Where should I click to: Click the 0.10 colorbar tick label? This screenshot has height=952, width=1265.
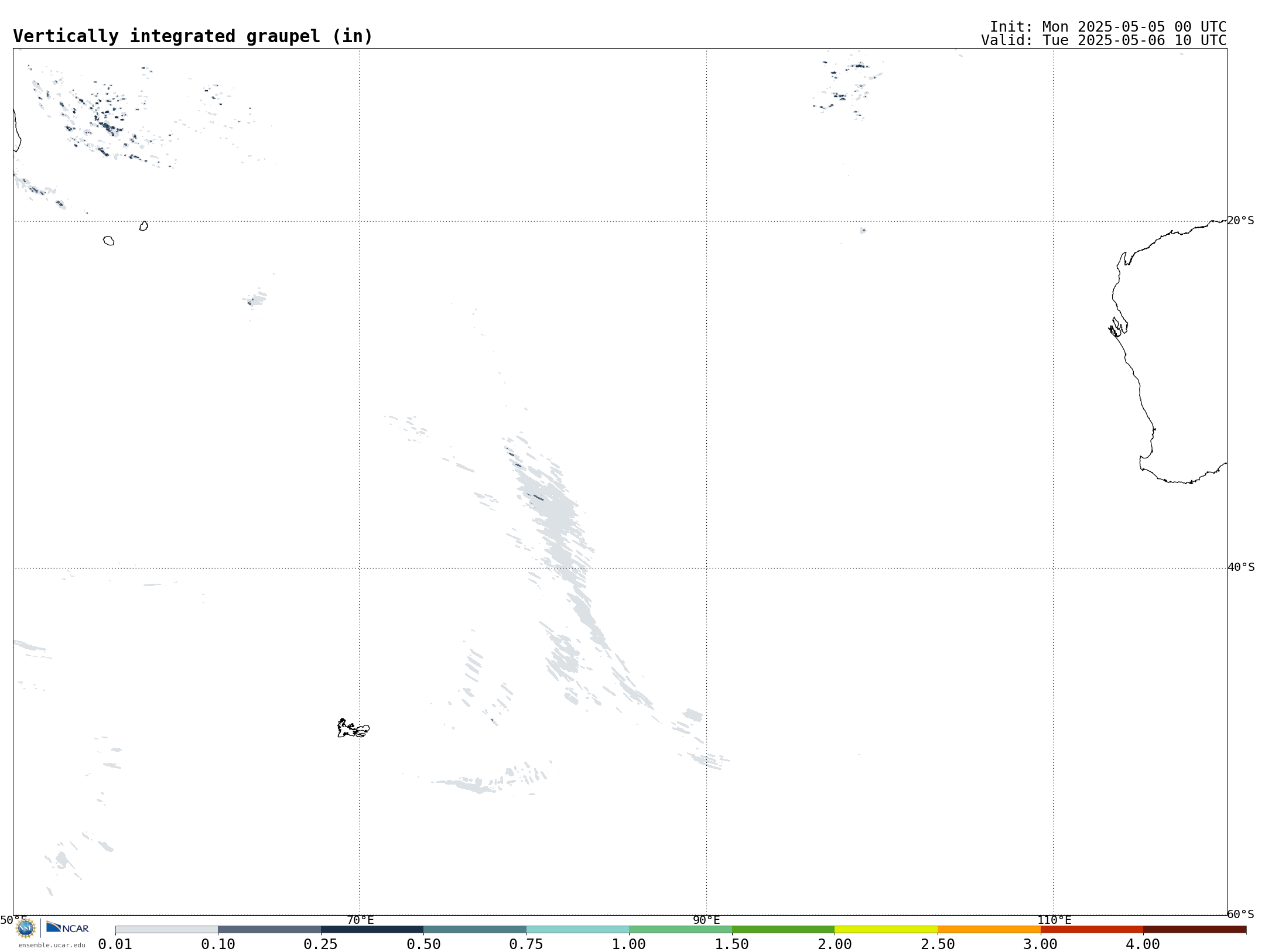tap(218, 944)
